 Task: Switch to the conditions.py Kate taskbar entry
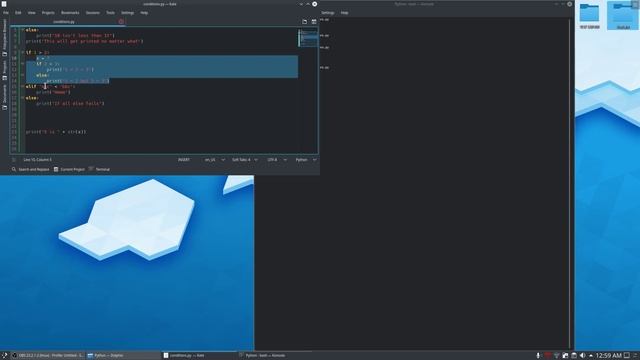(x=199, y=356)
